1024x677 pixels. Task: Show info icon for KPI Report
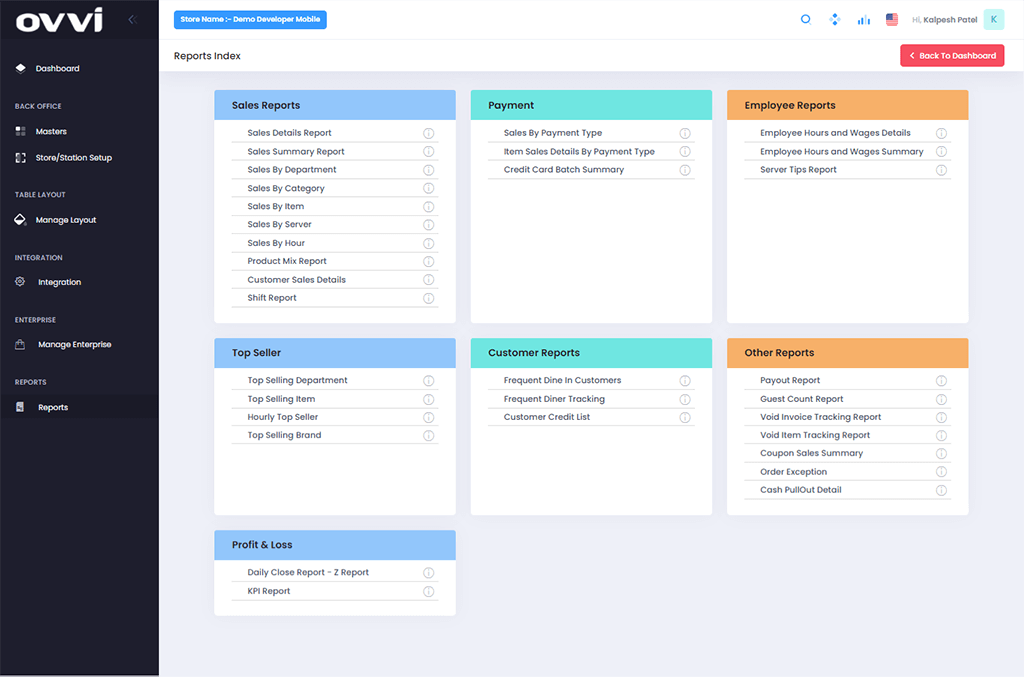click(x=428, y=591)
